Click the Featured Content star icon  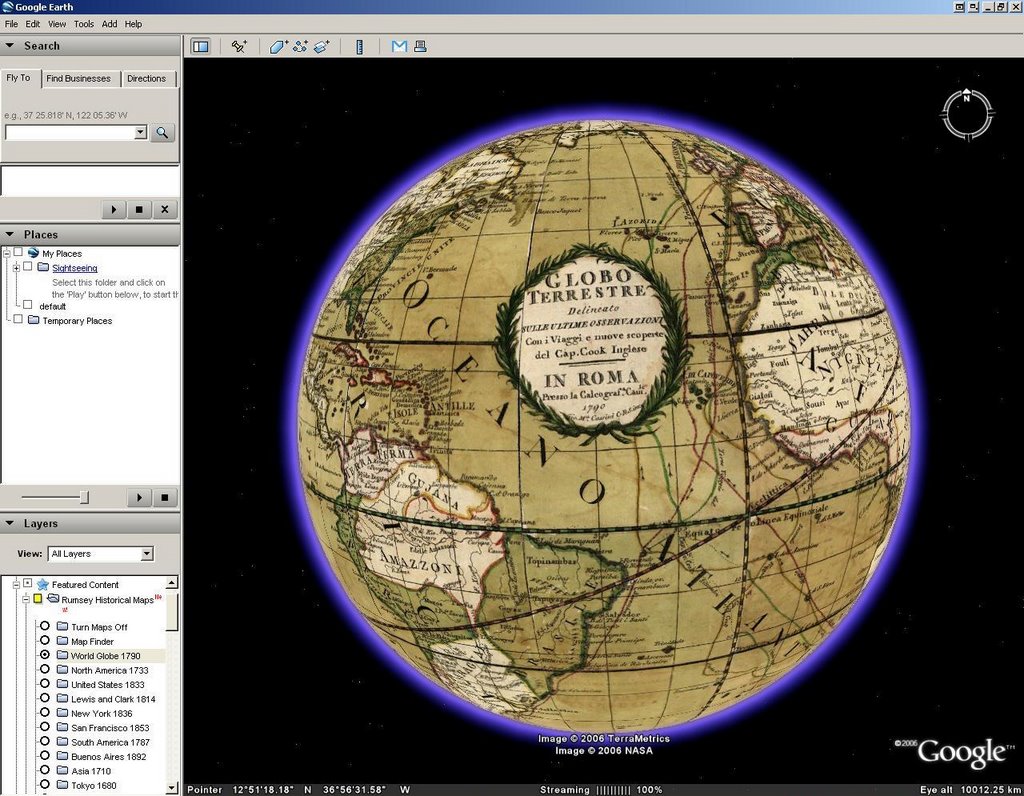43,584
